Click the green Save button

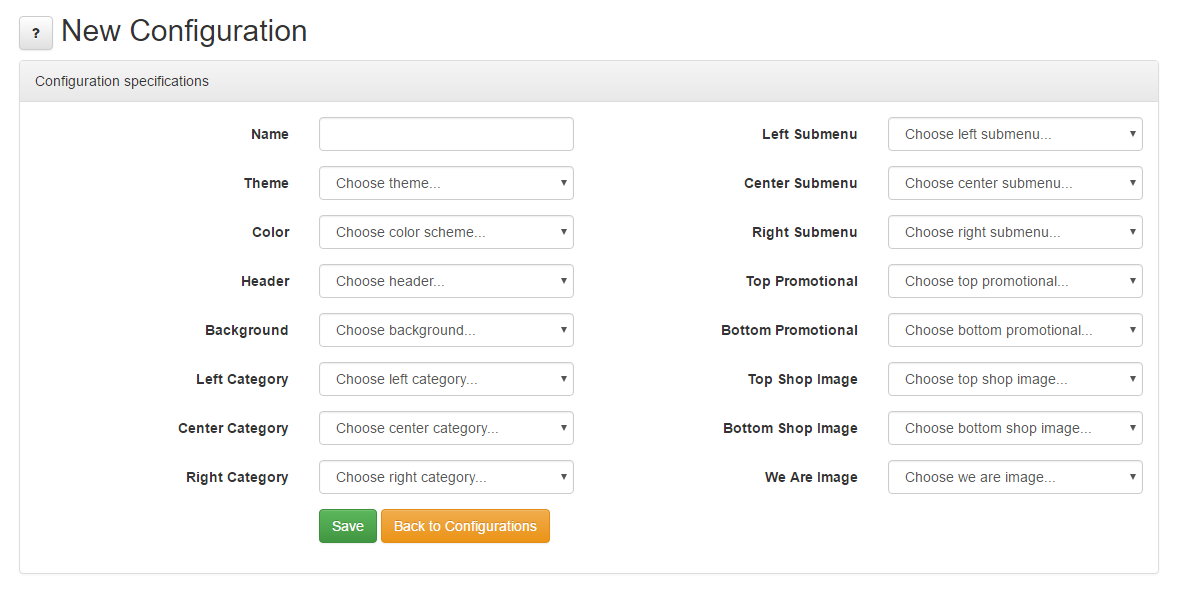coord(348,526)
